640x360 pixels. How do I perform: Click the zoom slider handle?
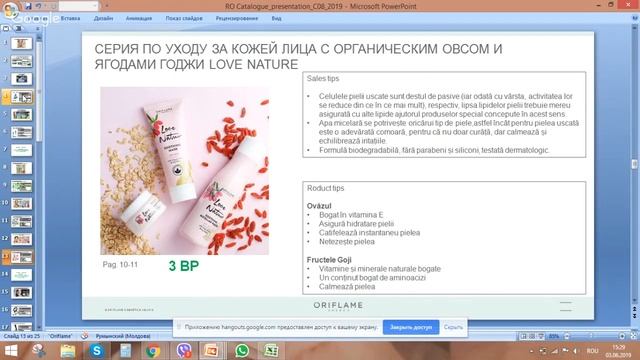(591, 336)
